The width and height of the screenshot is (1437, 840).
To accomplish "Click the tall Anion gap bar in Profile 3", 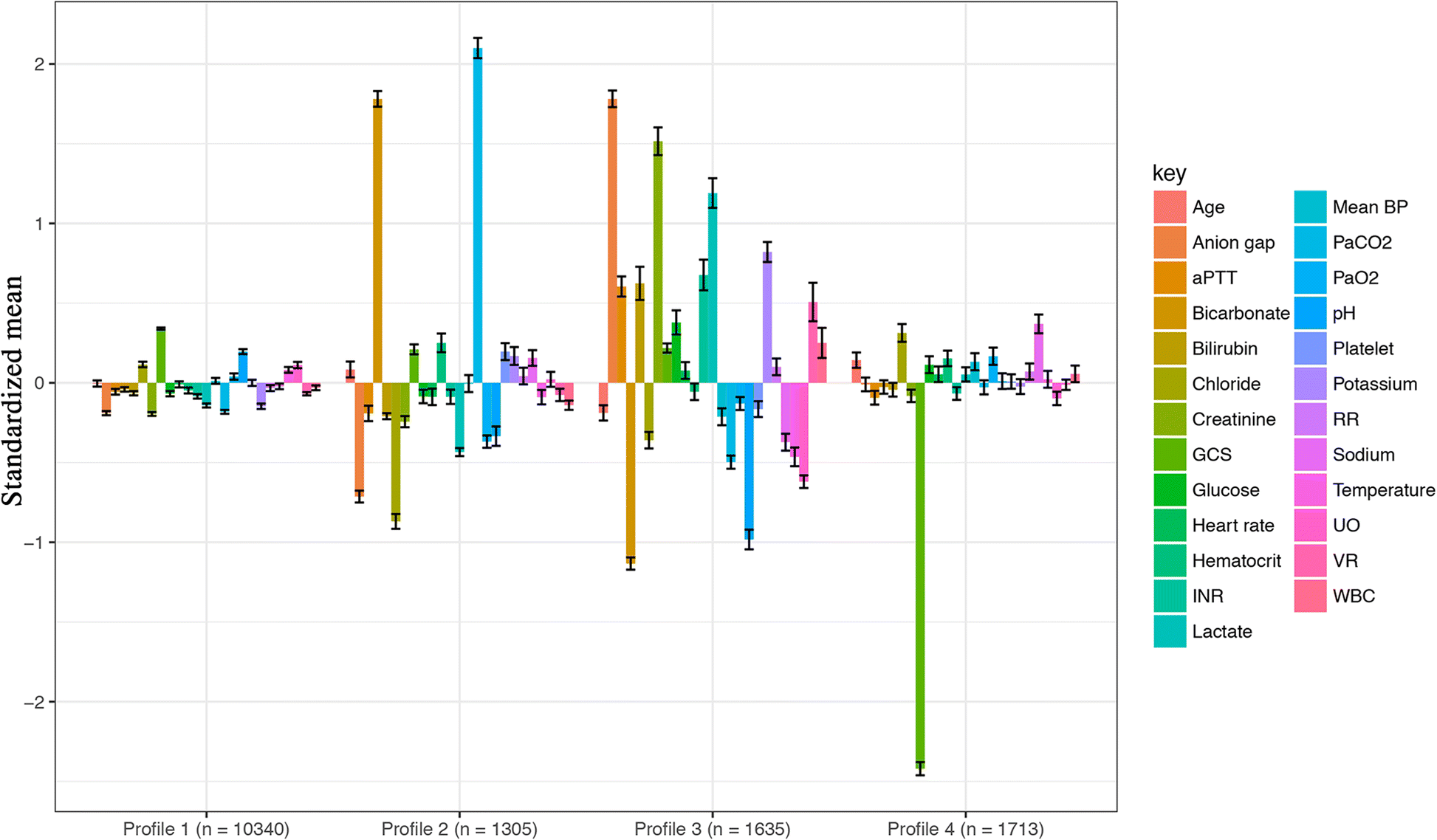I will [x=612, y=241].
